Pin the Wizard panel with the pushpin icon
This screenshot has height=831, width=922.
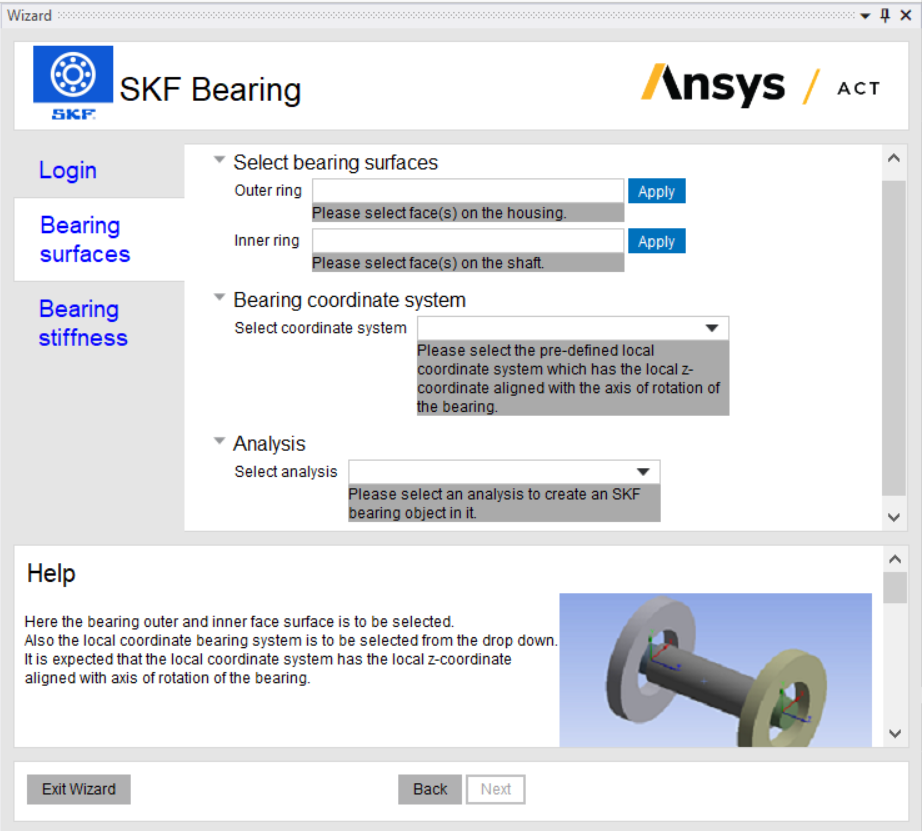[x=885, y=16]
